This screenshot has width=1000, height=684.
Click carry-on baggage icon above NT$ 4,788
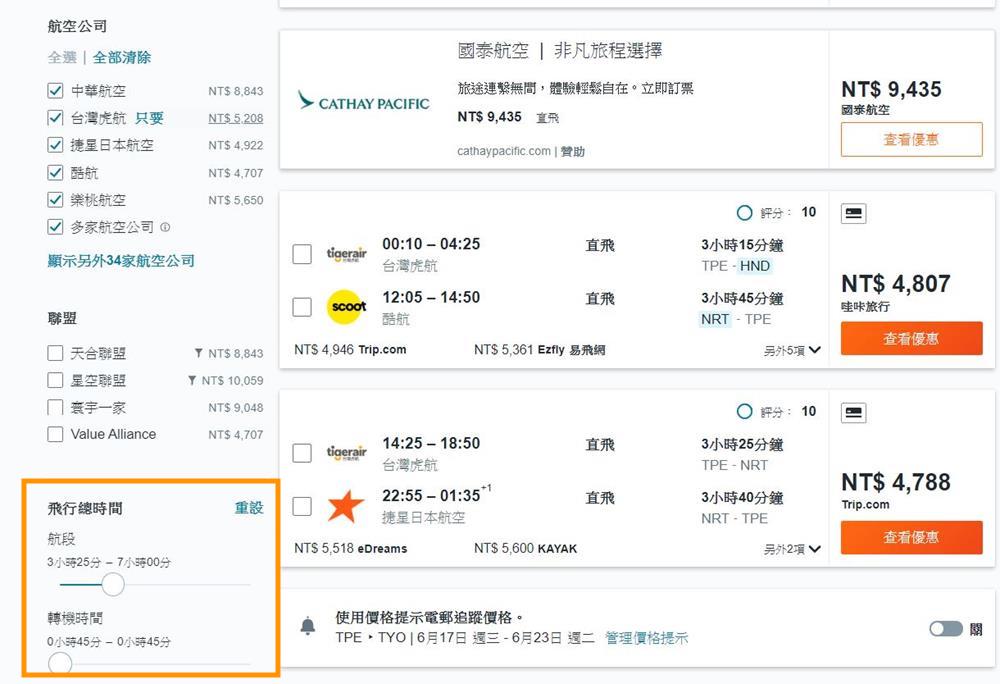(x=853, y=412)
